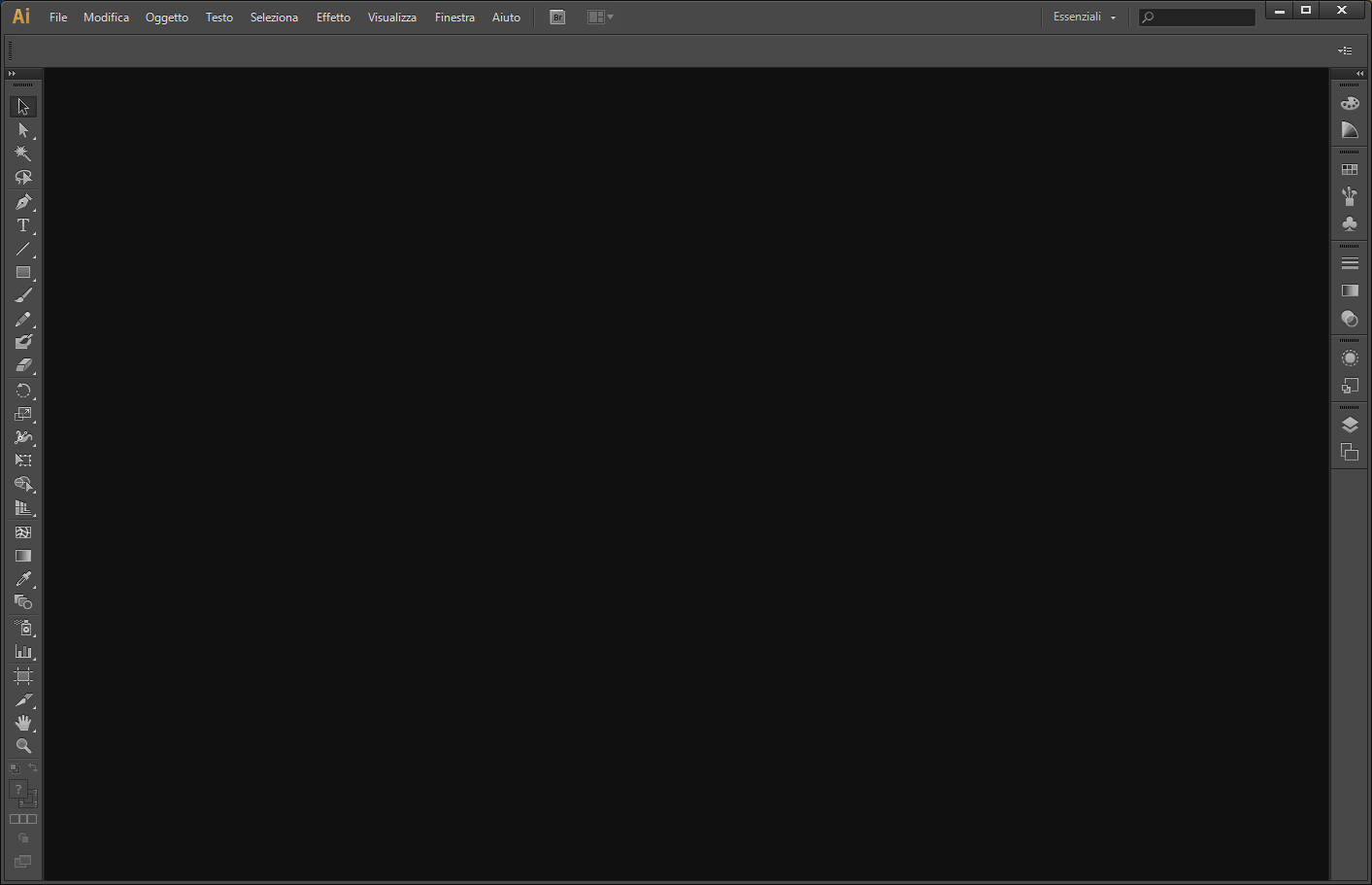
Task: Open the Oggetto menu
Action: point(167,17)
